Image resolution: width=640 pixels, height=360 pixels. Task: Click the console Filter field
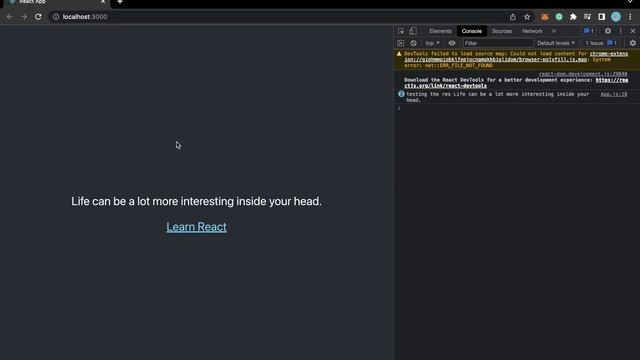click(498, 43)
